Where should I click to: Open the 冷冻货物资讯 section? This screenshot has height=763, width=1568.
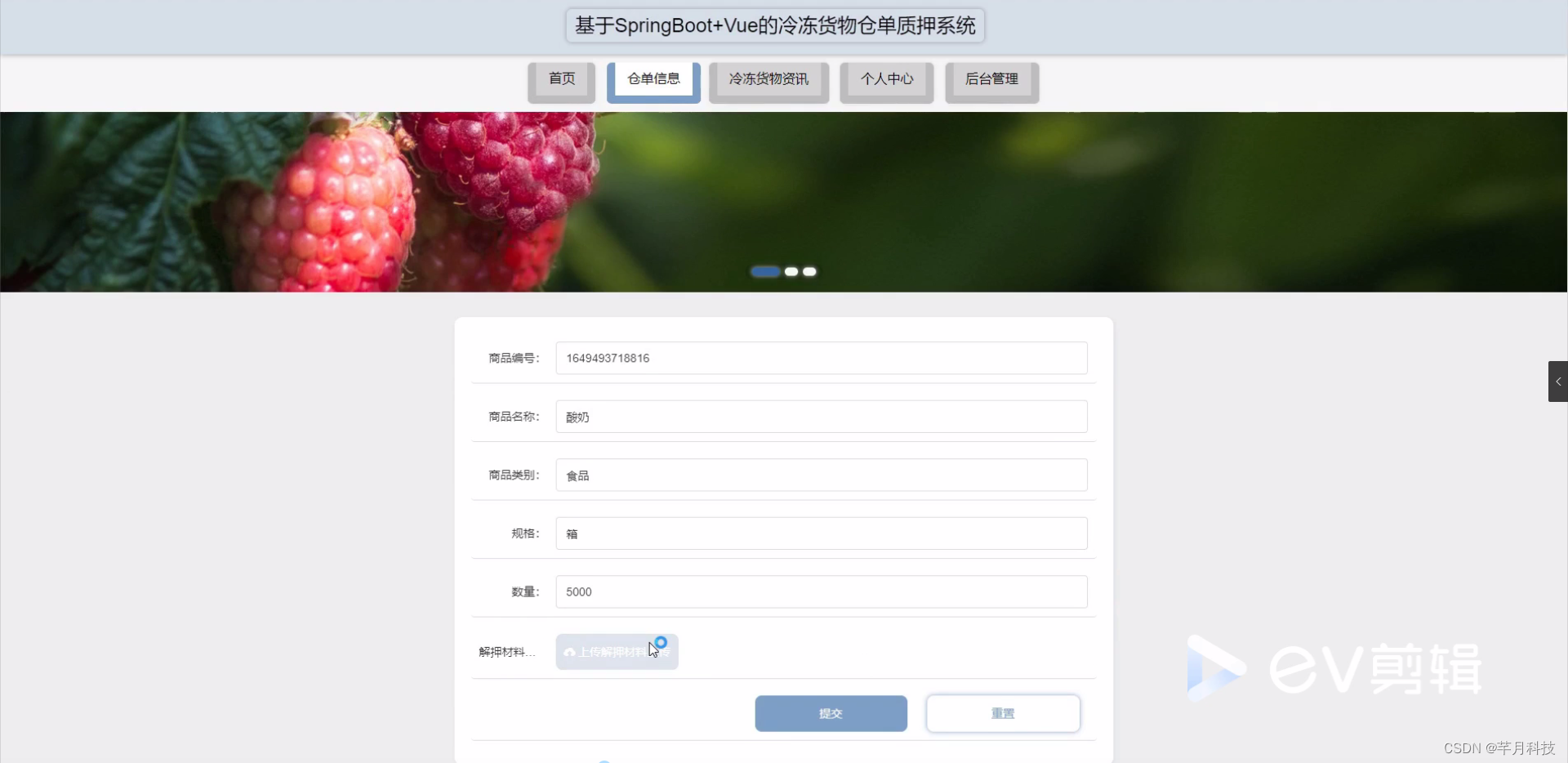(768, 79)
